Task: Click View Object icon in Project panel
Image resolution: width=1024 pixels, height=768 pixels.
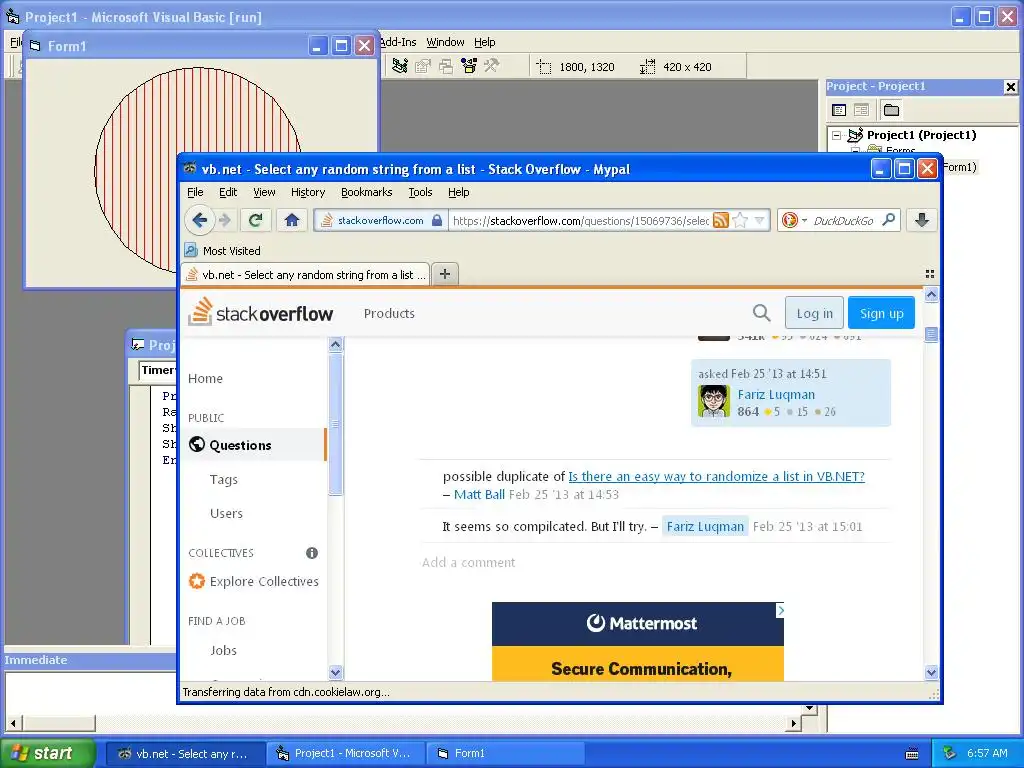Action: (861, 110)
